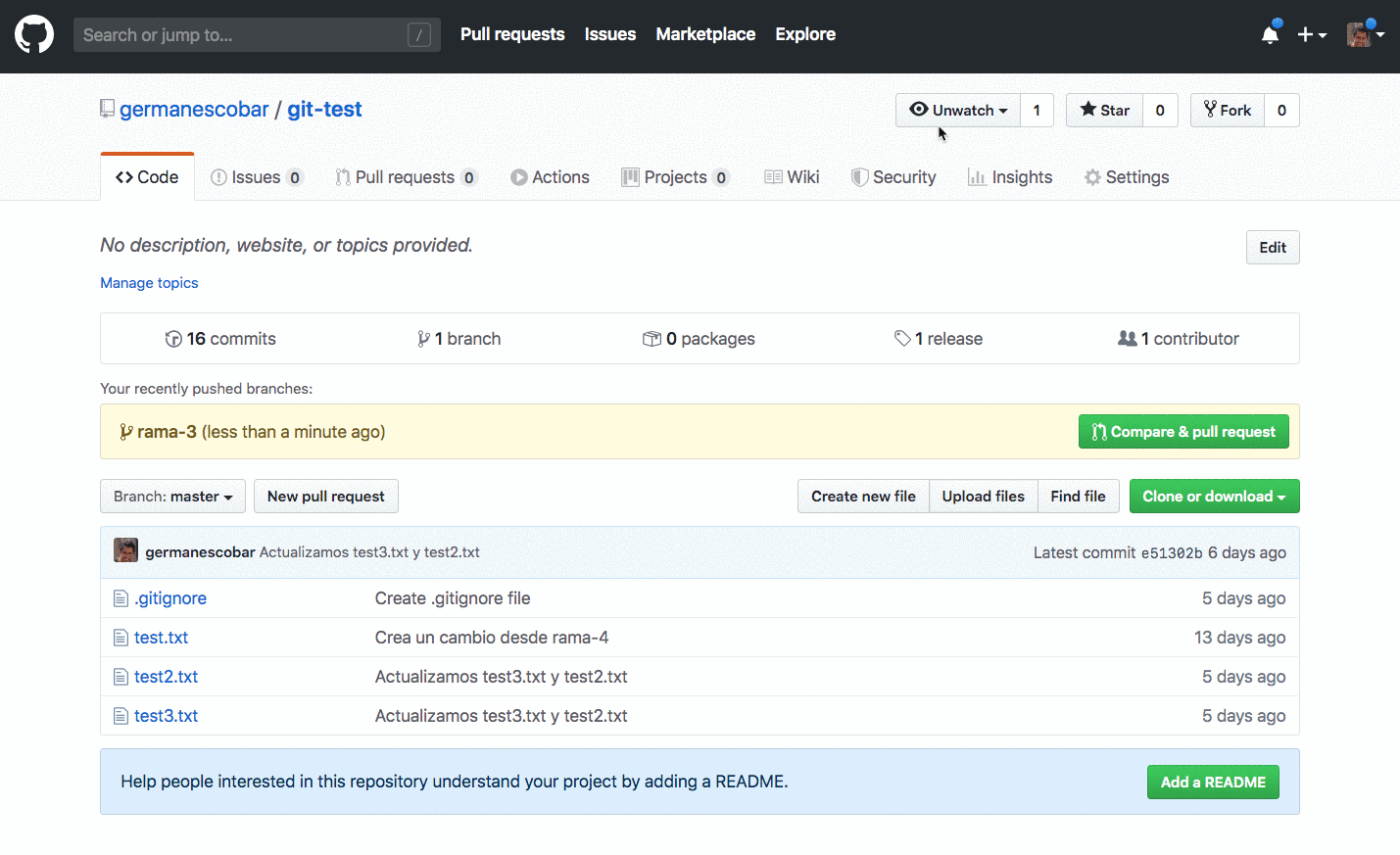Open the Branch: master dropdown
Screen dimensions: 1400x855
[x=172, y=497]
